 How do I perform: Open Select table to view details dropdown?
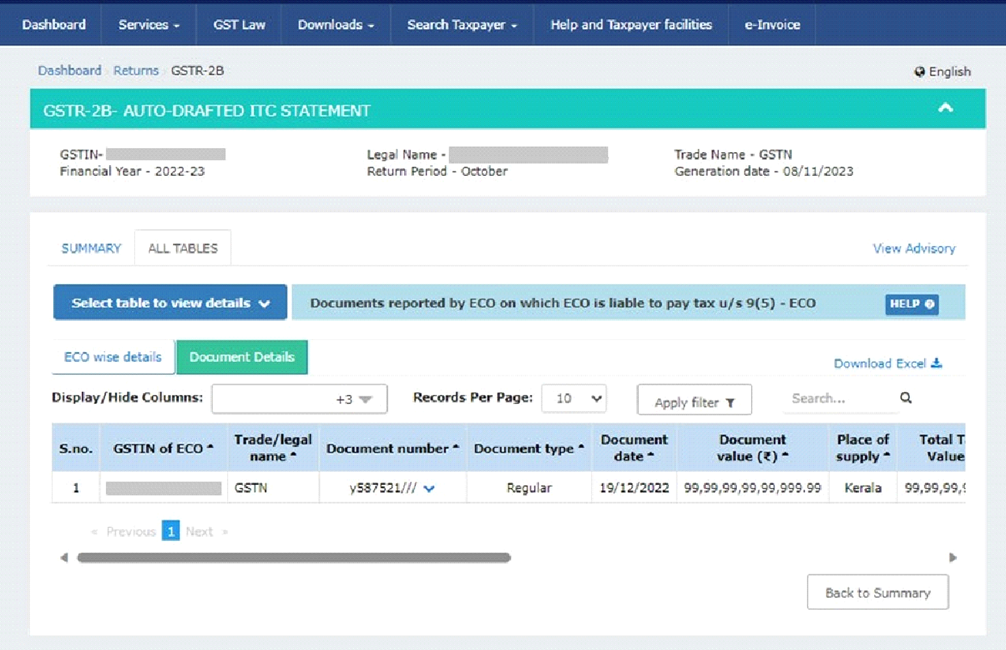coord(170,303)
